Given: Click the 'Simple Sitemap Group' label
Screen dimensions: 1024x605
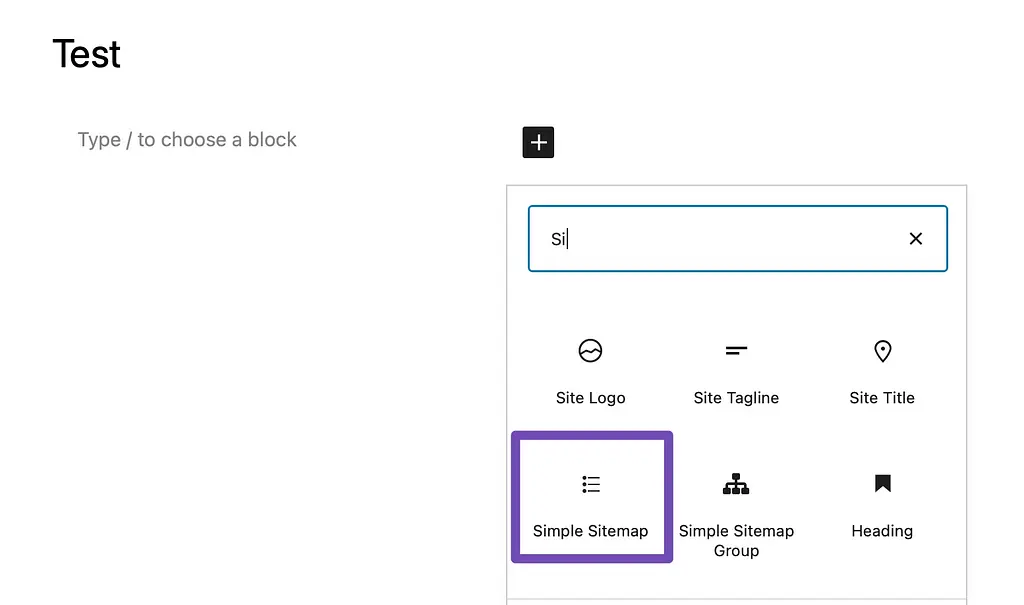Looking at the screenshot, I should click(x=736, y=541).
